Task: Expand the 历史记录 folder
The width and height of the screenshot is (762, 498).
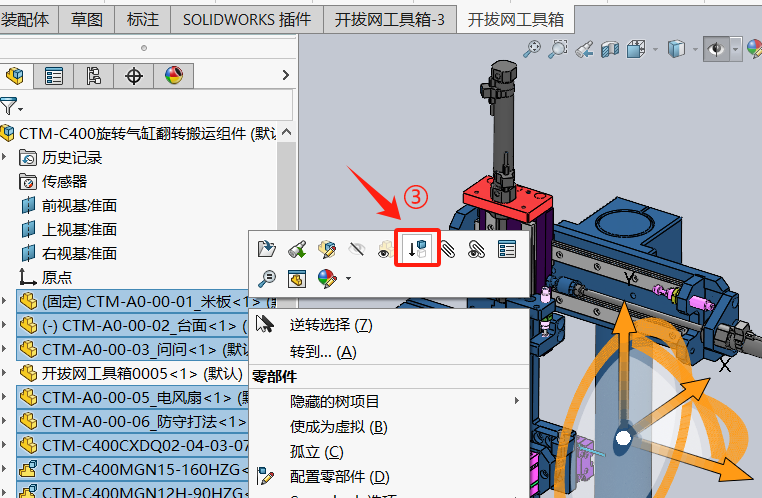Action: (4, 157)
